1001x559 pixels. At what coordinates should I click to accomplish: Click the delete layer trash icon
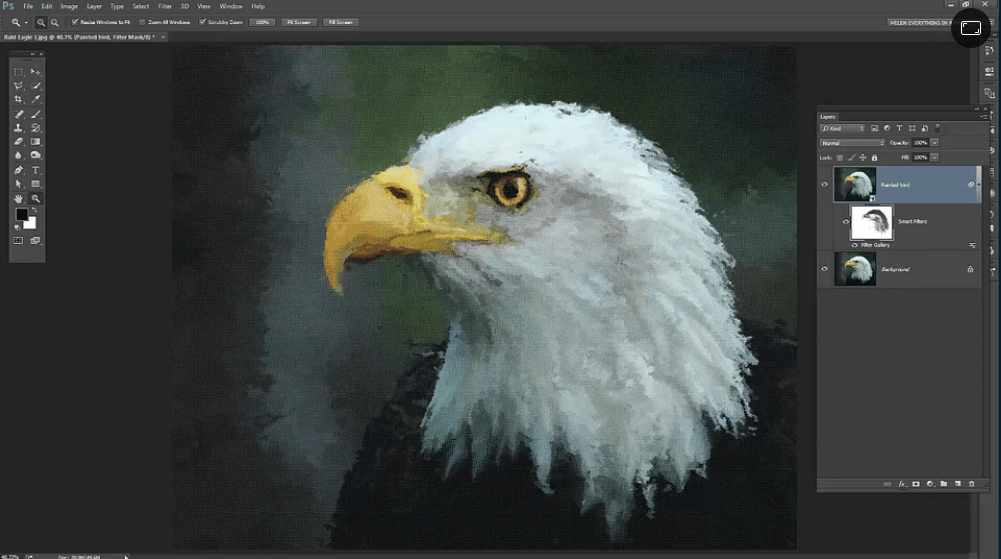pos(970,484)
